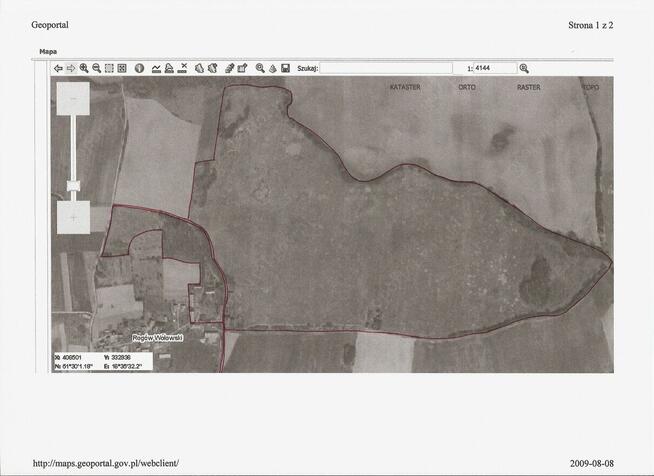Viewport: 654px width, 476px height.
Task: Select the zoom in magnifier tool
Action: pyautogui.click(x=84, y=68)
